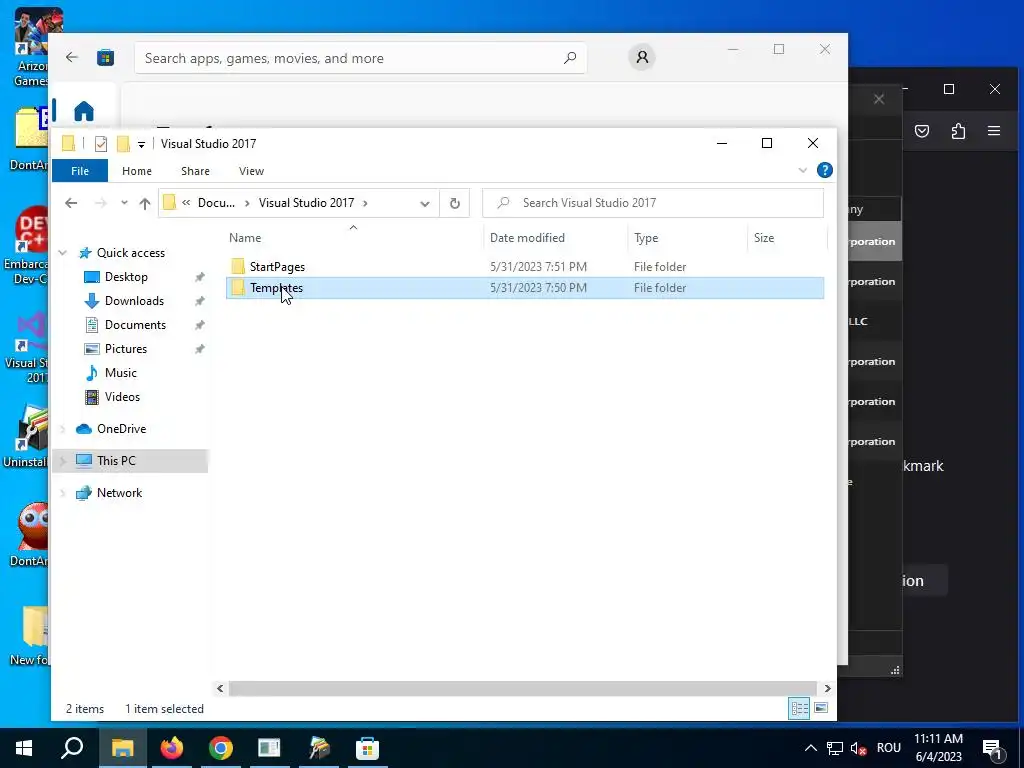Switch to large icons view layout
This screenshot has width=1024, height=768.
[x=821, y=709]
